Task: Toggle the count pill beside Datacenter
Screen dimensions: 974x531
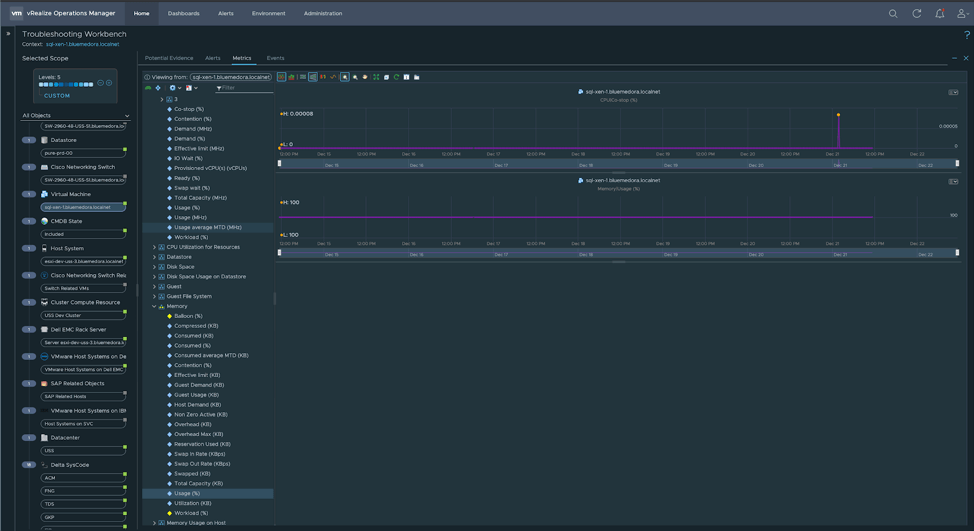Action: pos(29,437)
